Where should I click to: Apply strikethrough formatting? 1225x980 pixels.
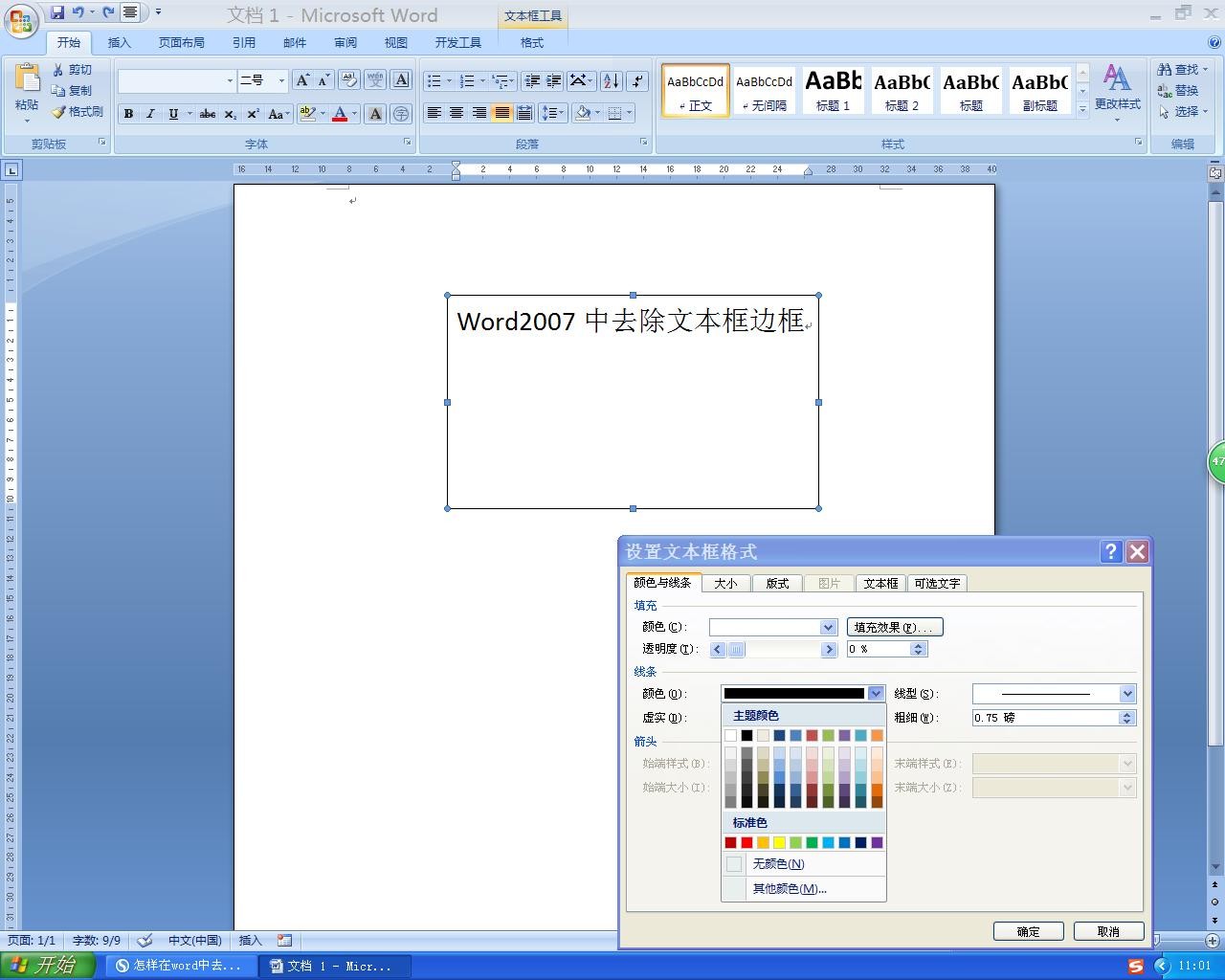coord(207,114)
